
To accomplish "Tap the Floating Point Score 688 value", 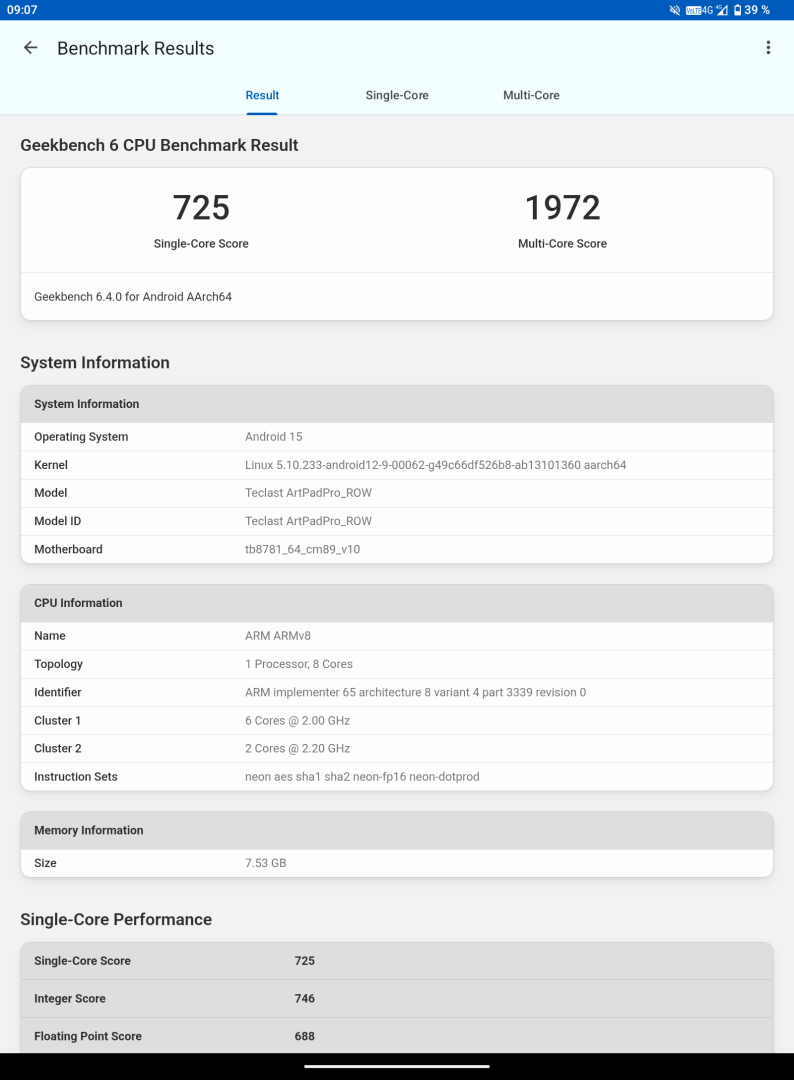I will pos(304,1036).
